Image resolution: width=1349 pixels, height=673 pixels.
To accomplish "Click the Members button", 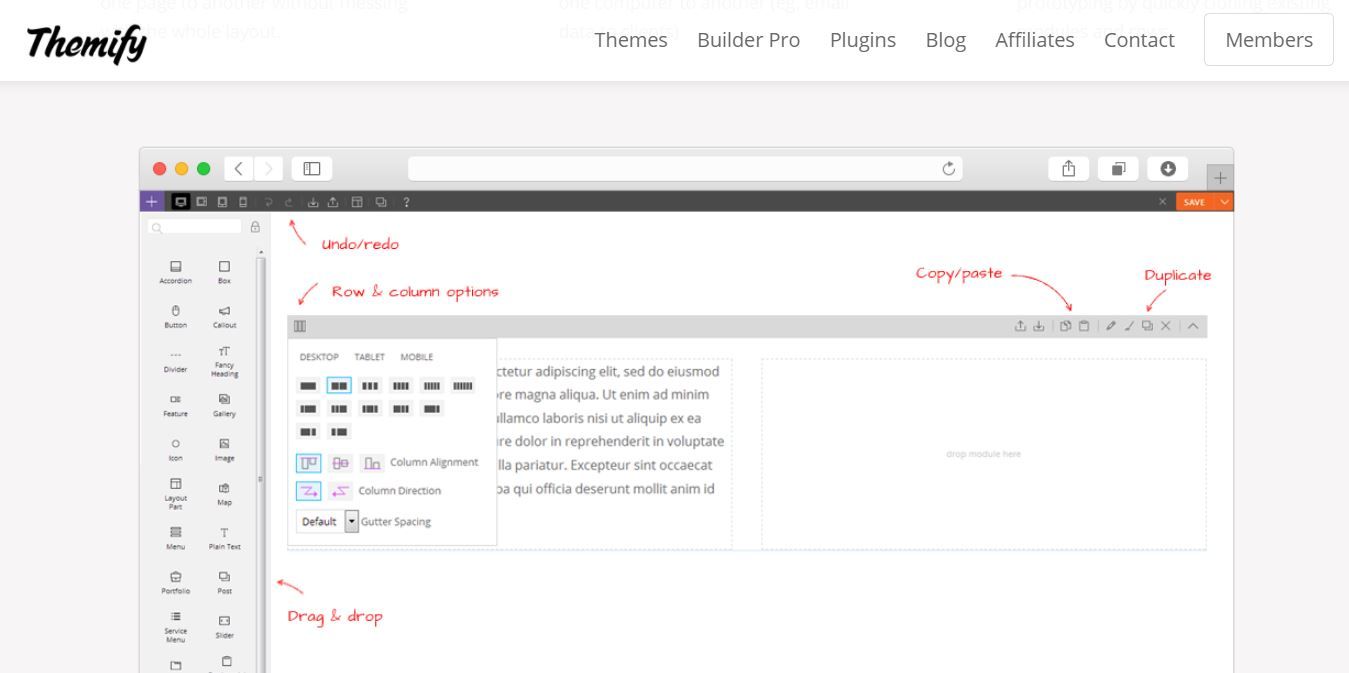I will (x=1269, y=40).
